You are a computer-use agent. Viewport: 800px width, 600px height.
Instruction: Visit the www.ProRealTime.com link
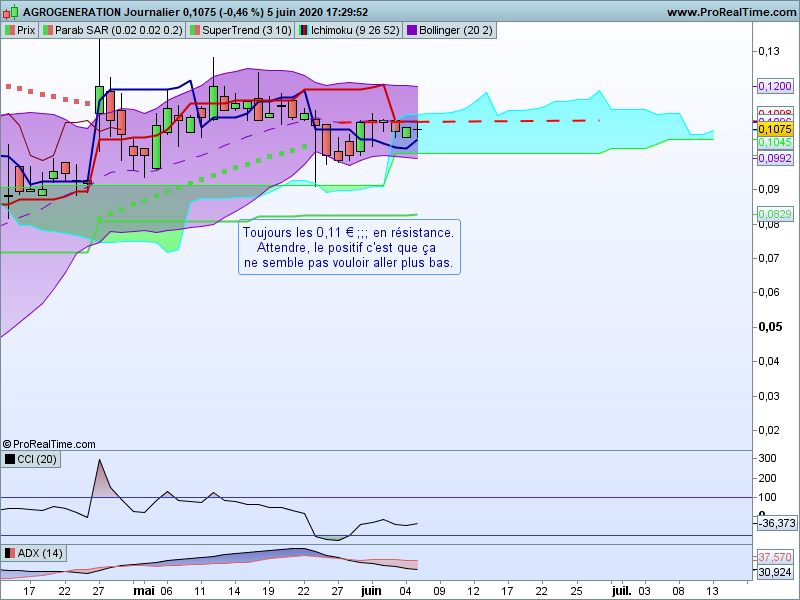(732, 12)
